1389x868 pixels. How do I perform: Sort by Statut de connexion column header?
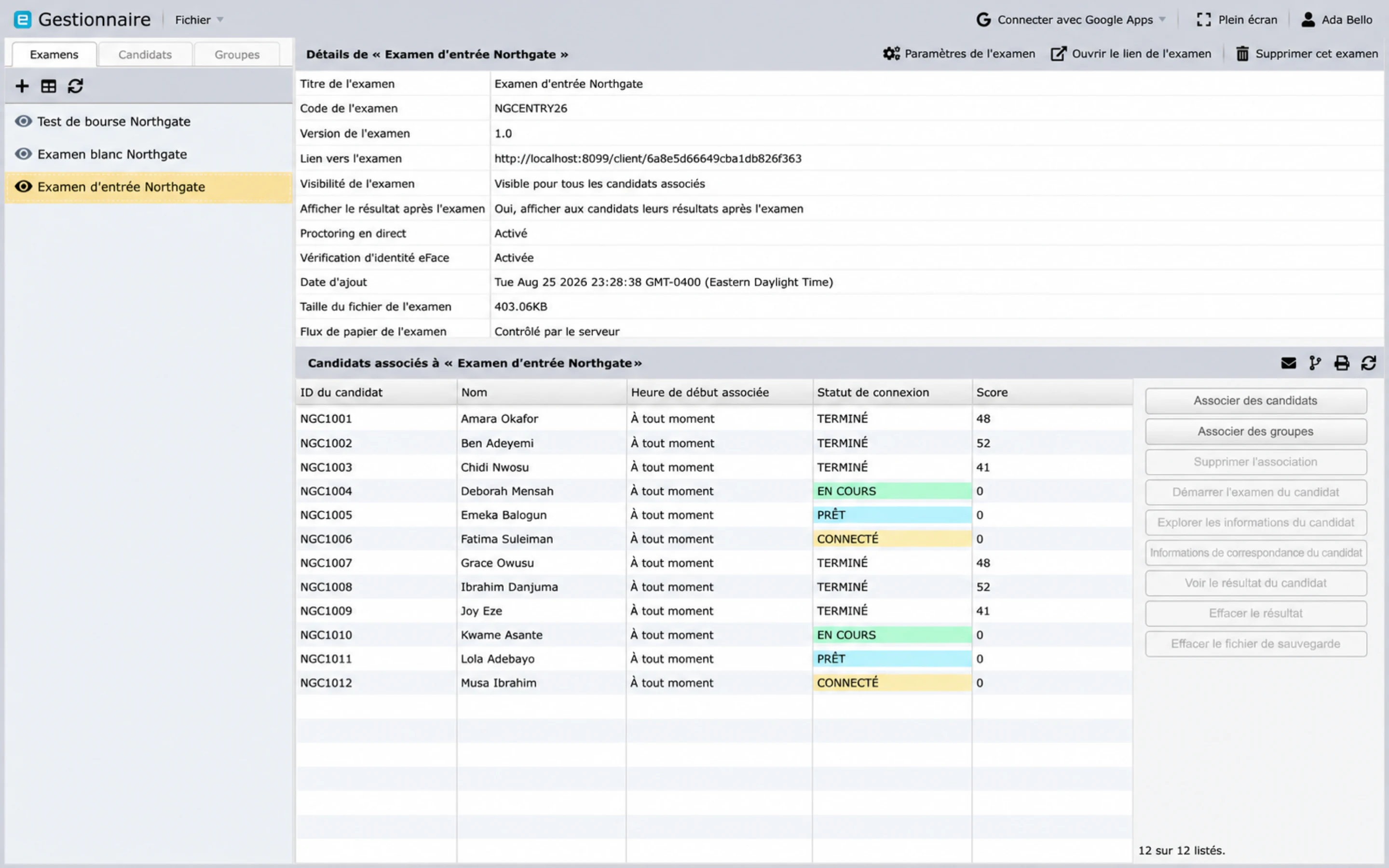click(892, 392)
